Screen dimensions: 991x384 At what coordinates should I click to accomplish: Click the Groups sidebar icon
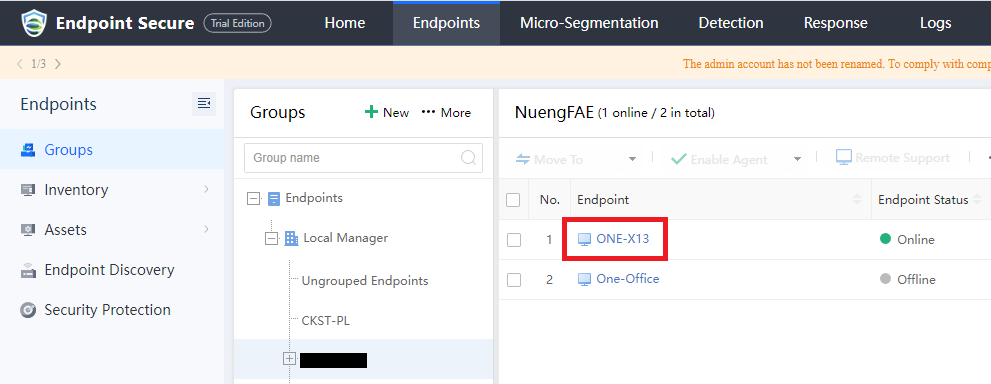28,150
